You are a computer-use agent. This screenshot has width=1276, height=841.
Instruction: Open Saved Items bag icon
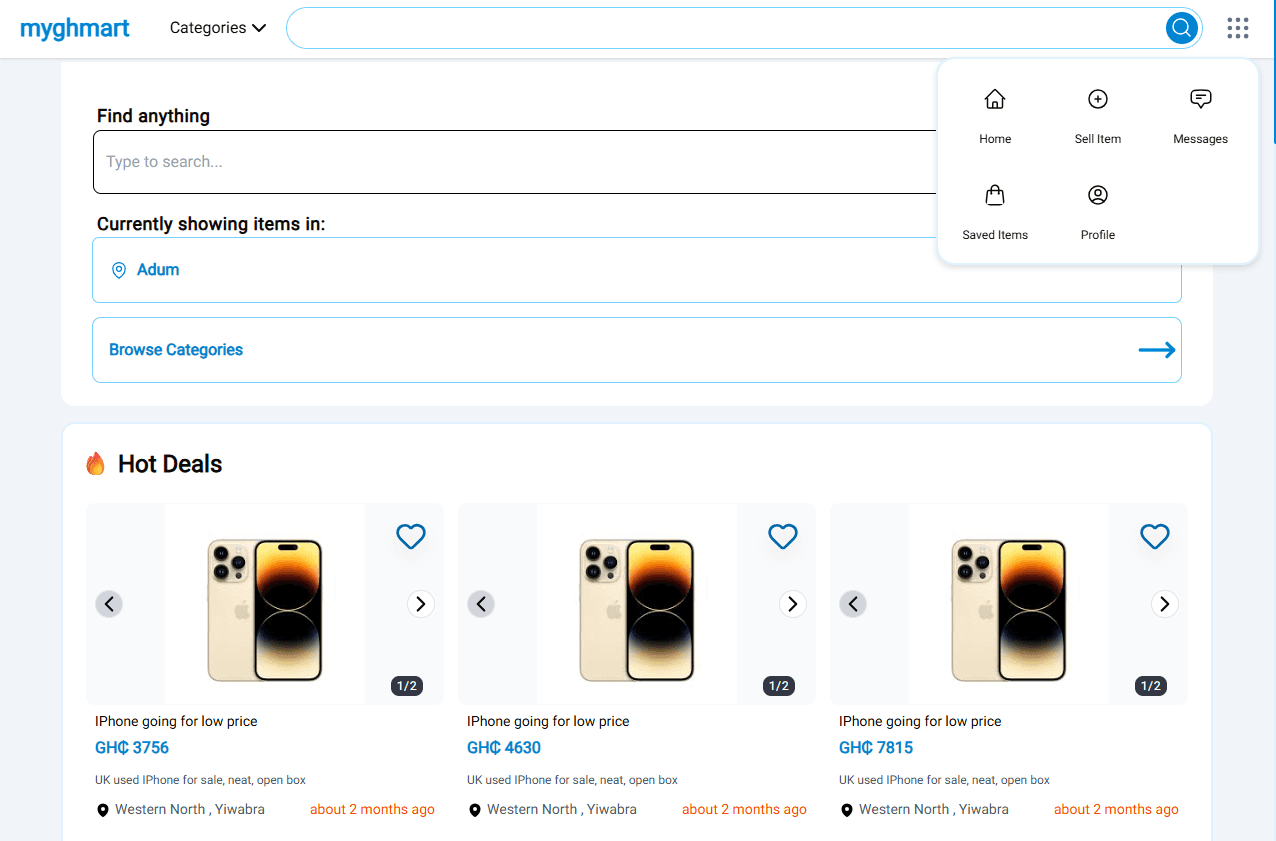tap(994, 196)
